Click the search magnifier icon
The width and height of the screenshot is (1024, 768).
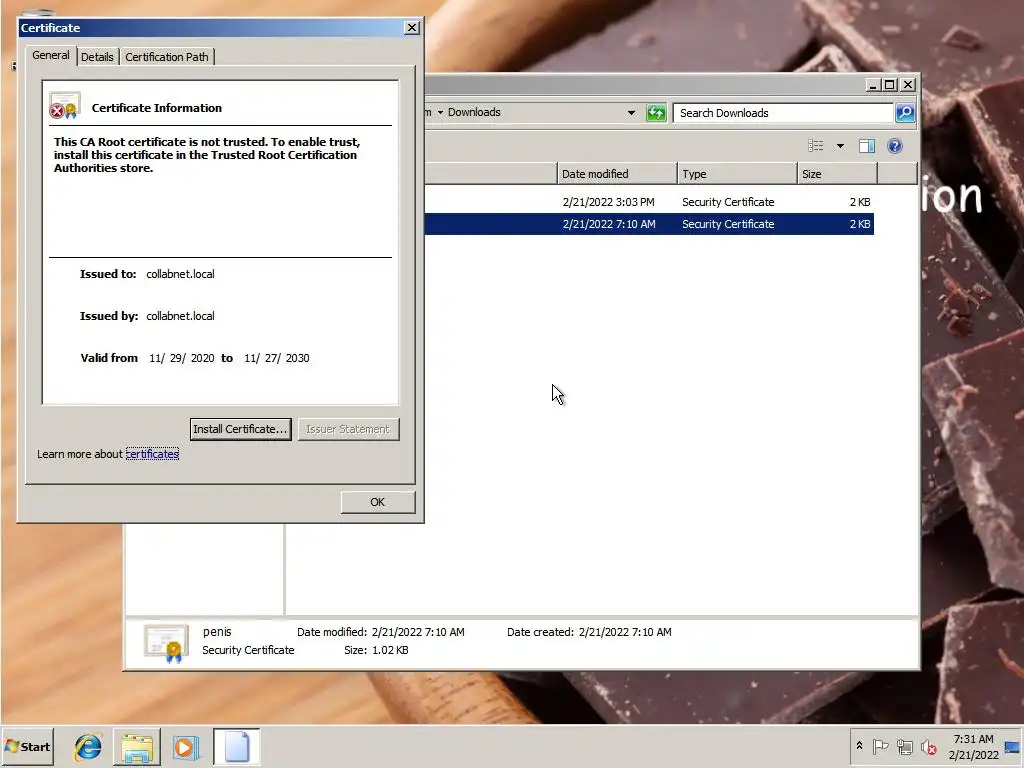click(904, 113)
